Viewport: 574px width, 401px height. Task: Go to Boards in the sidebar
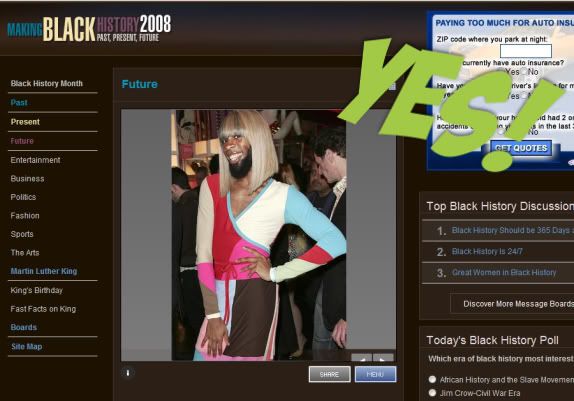(x=23, y=327)
